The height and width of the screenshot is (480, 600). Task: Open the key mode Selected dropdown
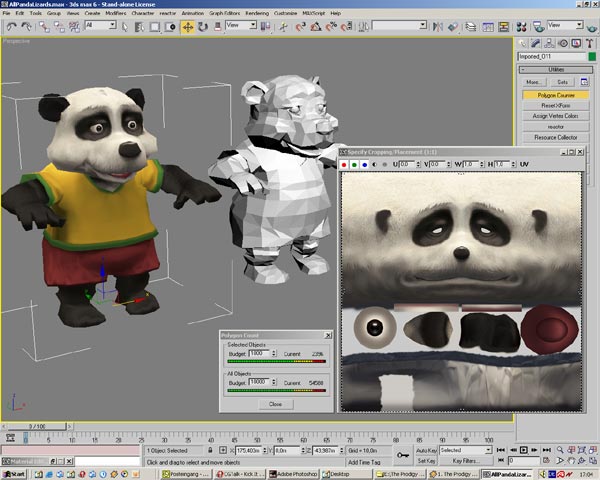465,450
